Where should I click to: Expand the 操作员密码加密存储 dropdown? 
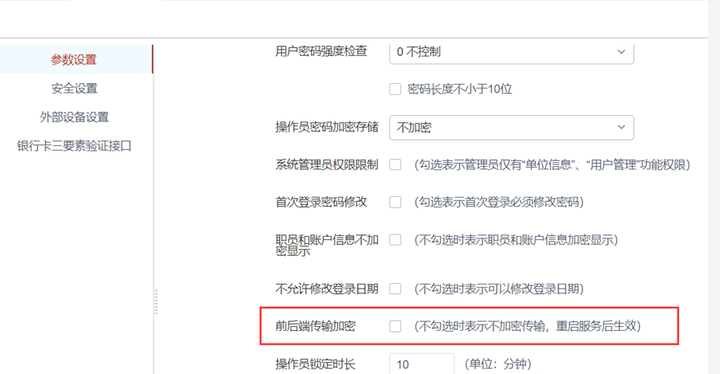512,127
